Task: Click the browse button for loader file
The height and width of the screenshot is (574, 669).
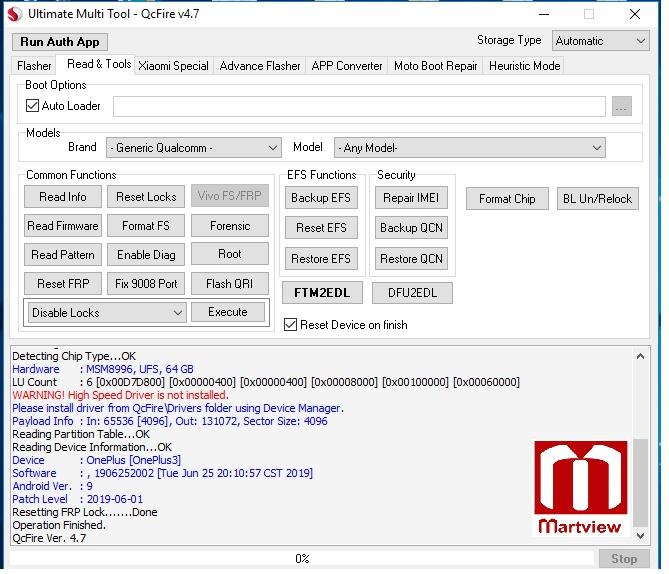Action: click(x=621, y=106)
